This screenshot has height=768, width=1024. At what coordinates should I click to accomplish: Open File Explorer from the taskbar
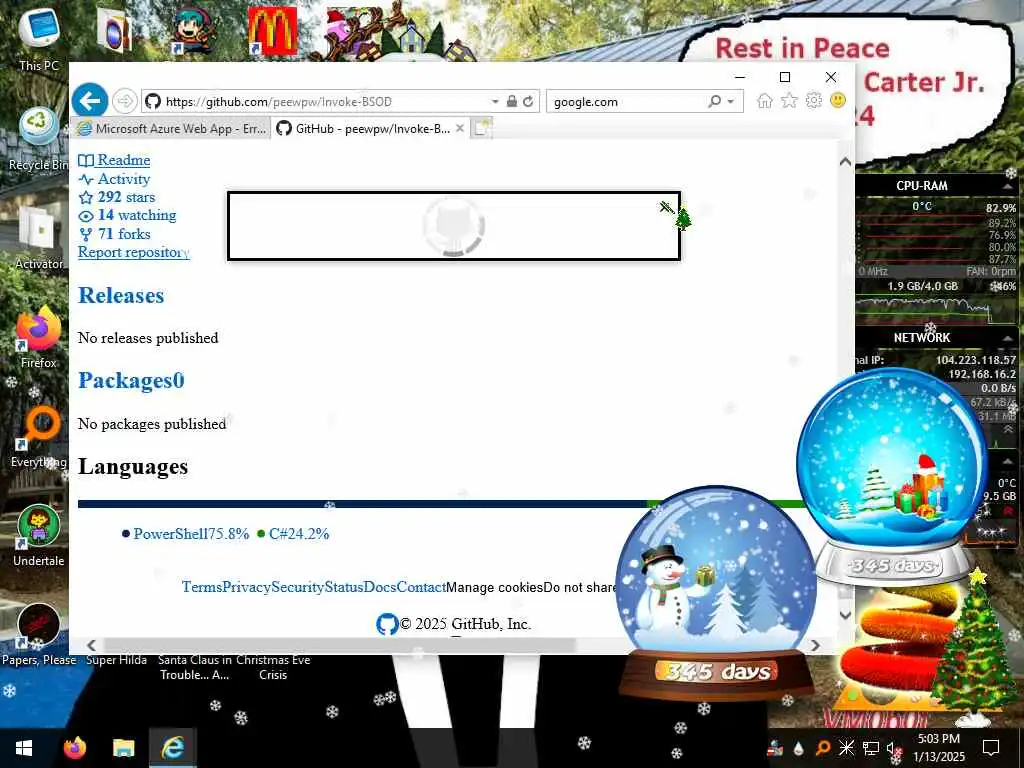(123, 748)
